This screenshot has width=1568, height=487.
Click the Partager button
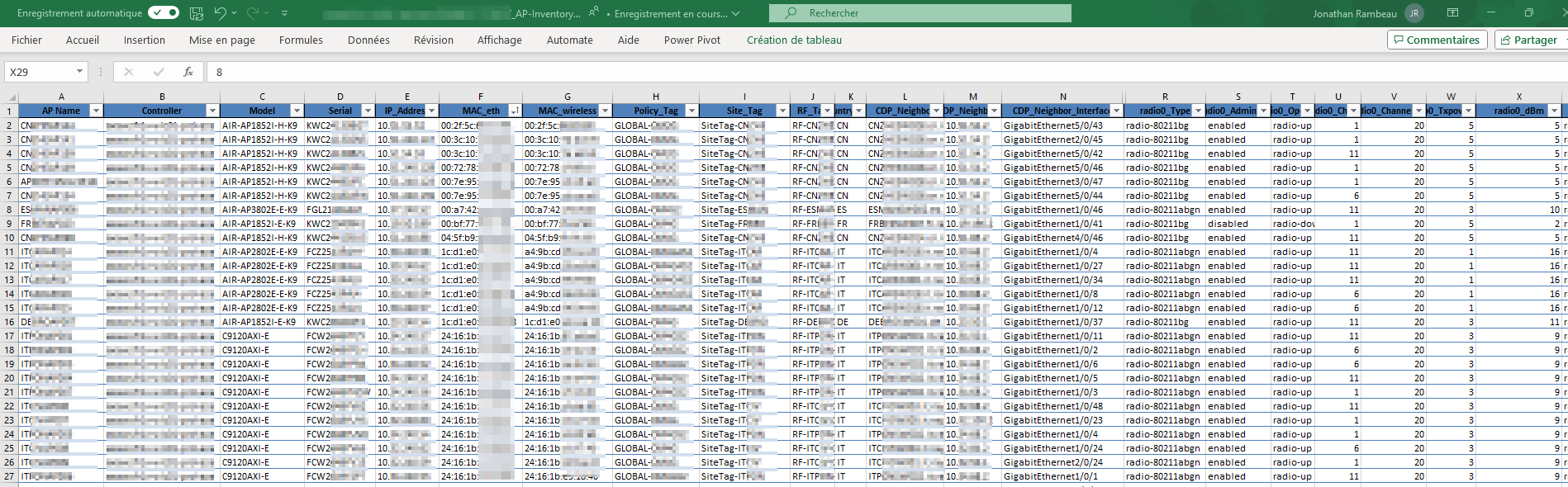coord(1531,40)
